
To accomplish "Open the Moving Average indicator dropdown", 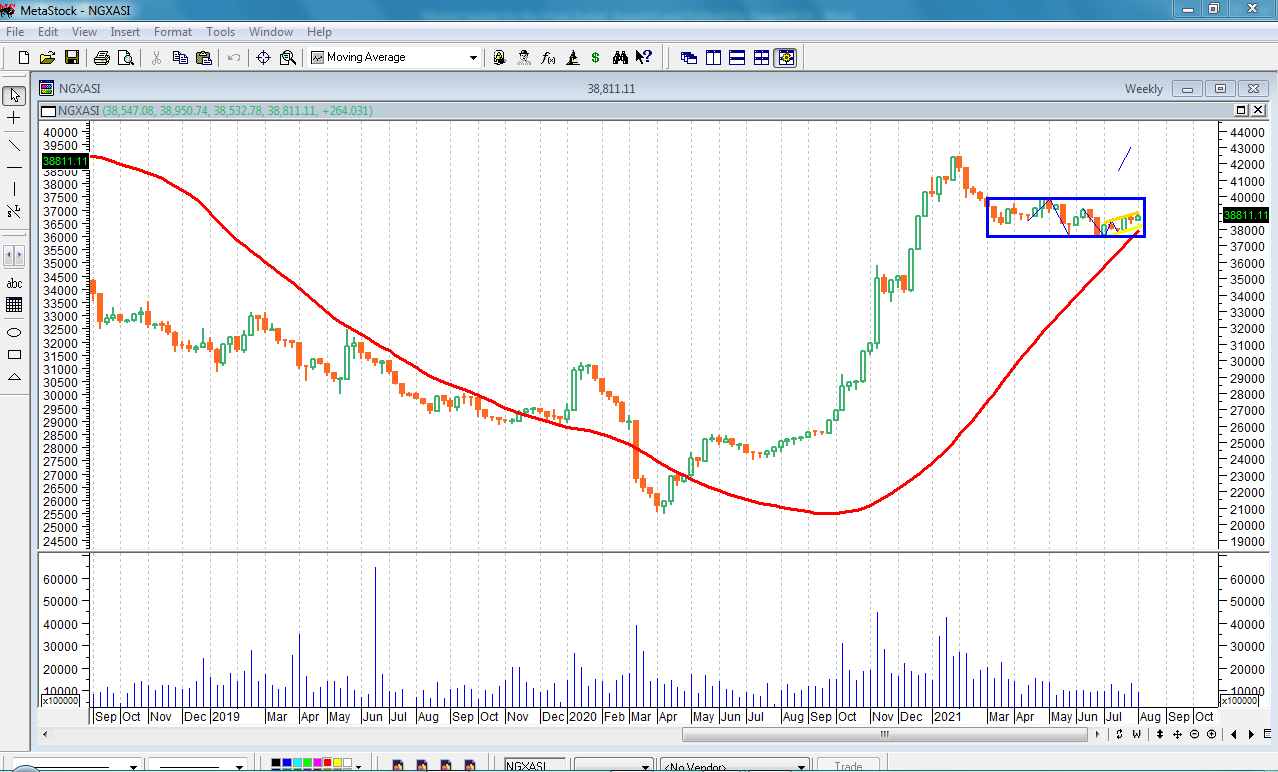I will (473, 58).
